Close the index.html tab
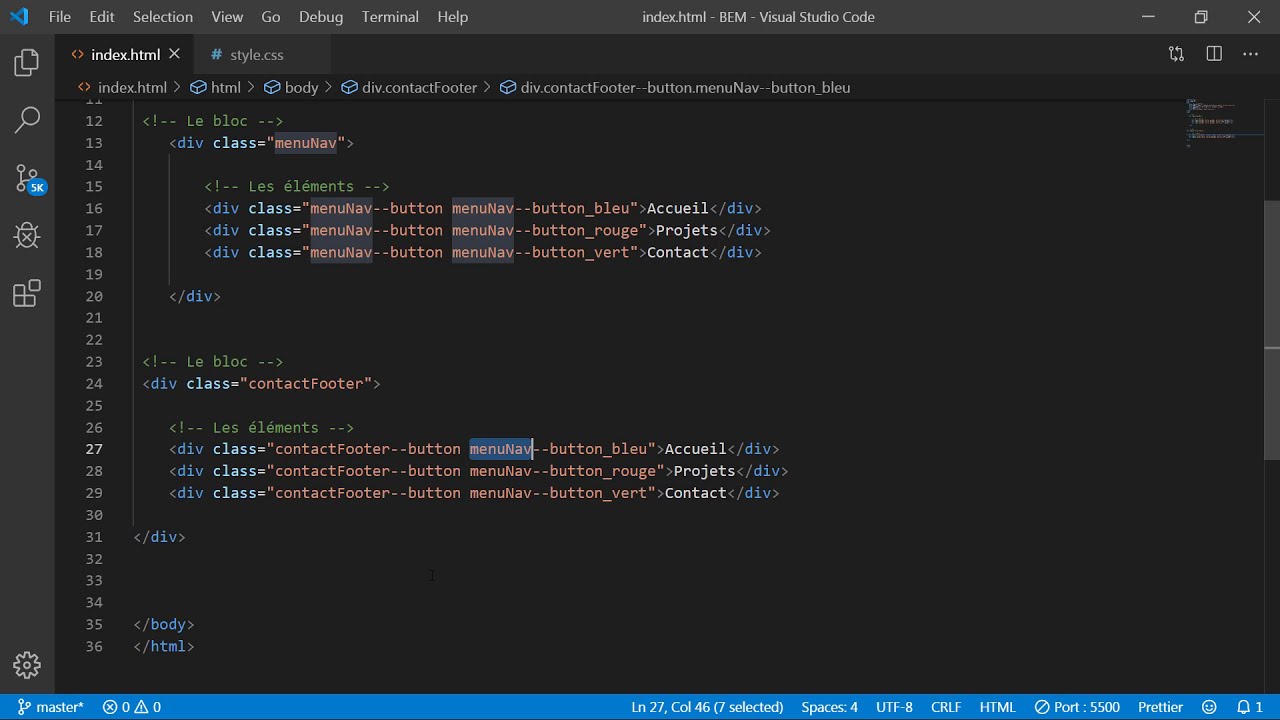Screen dimensions: 1280x720 [175, 54]
